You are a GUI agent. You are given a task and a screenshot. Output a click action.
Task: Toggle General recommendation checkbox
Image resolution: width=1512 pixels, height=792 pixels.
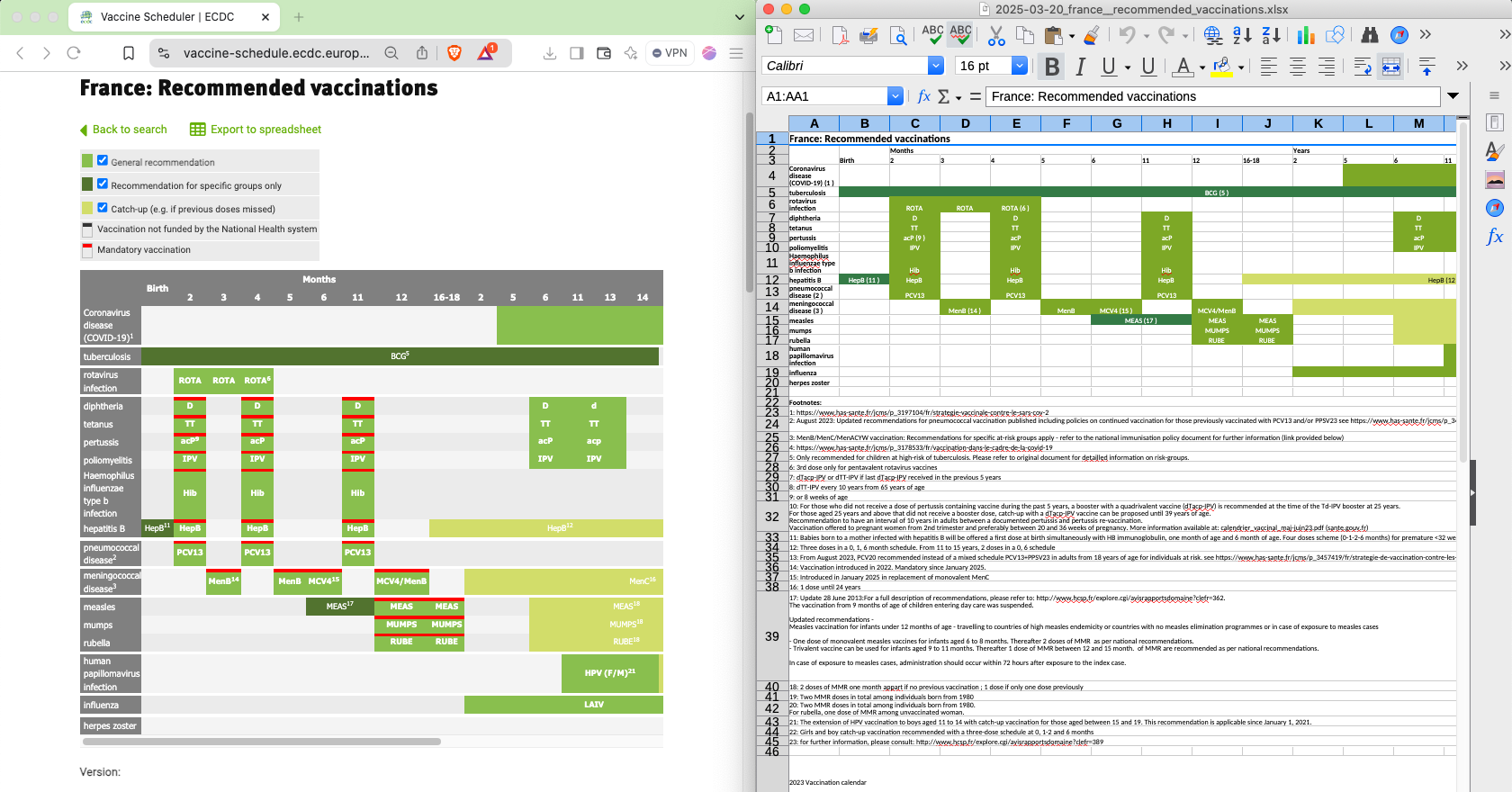[x=103, y=160]
